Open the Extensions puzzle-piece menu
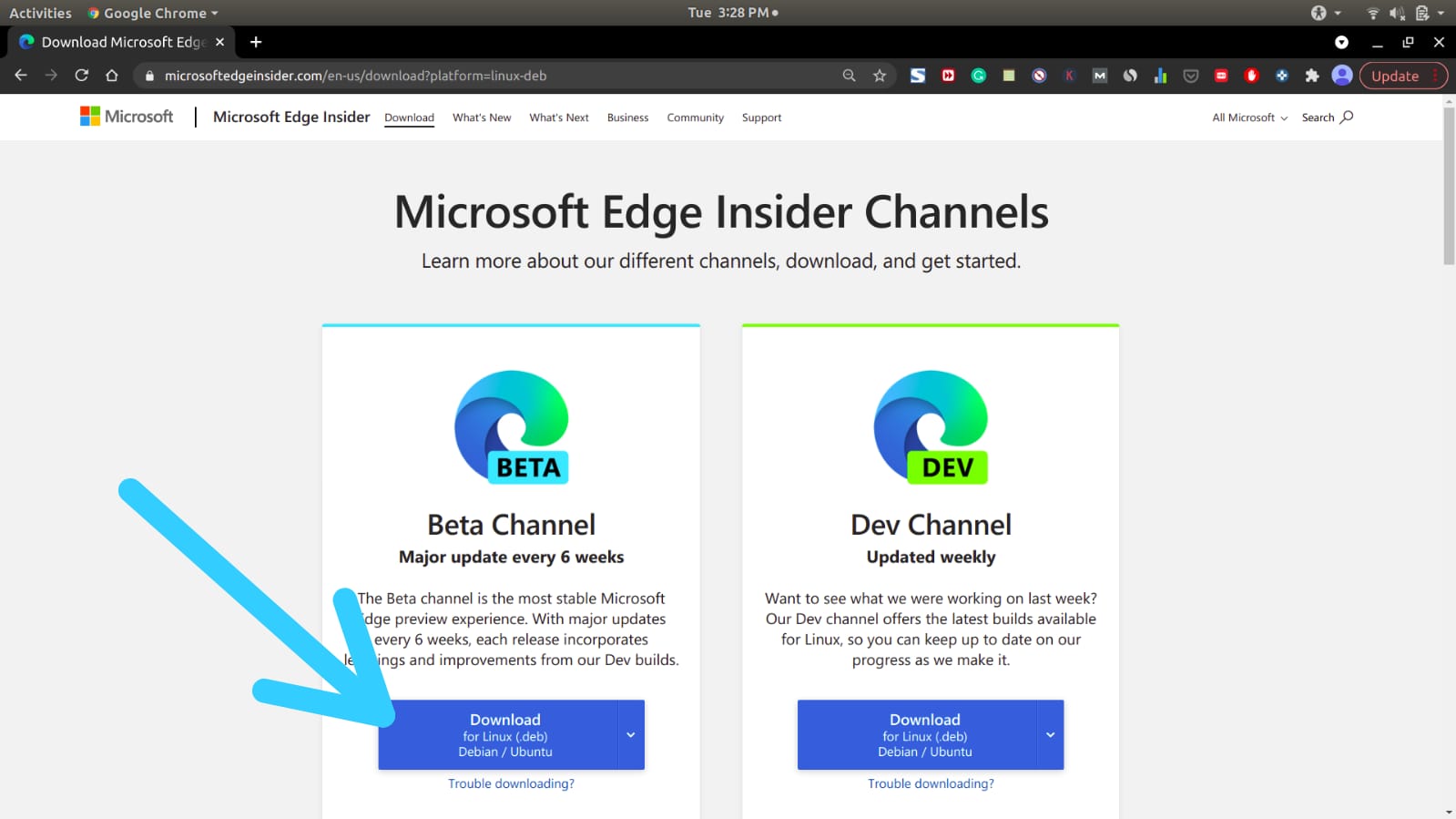 [1312, 76]
